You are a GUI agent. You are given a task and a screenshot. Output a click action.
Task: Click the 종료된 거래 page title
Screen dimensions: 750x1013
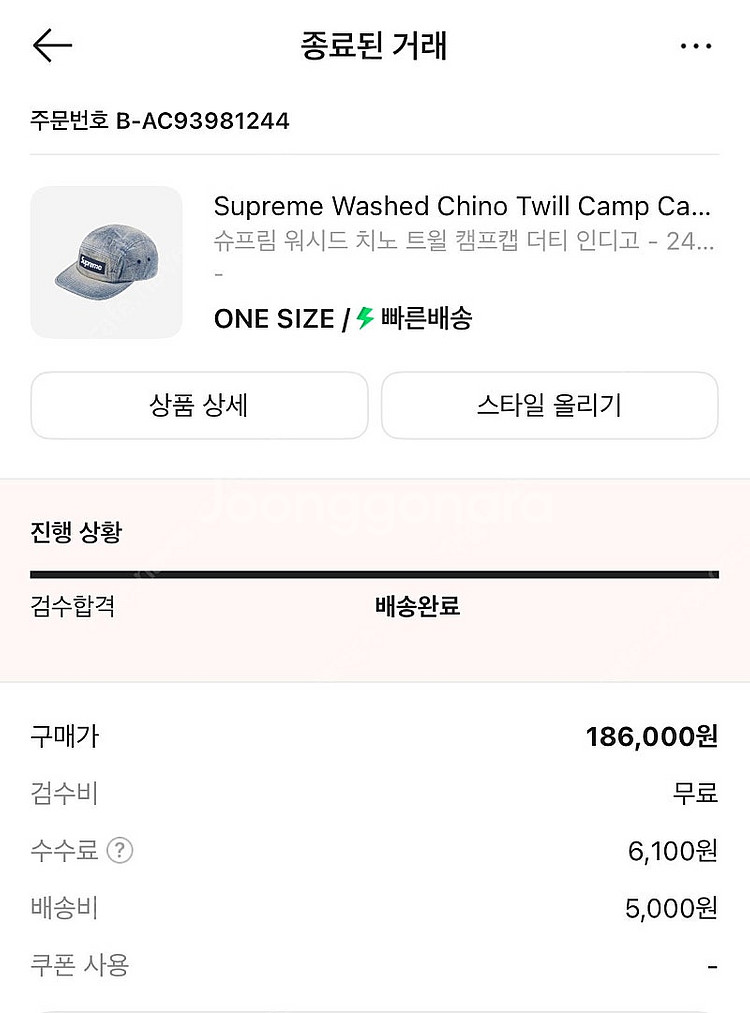(x=373, y=46)
